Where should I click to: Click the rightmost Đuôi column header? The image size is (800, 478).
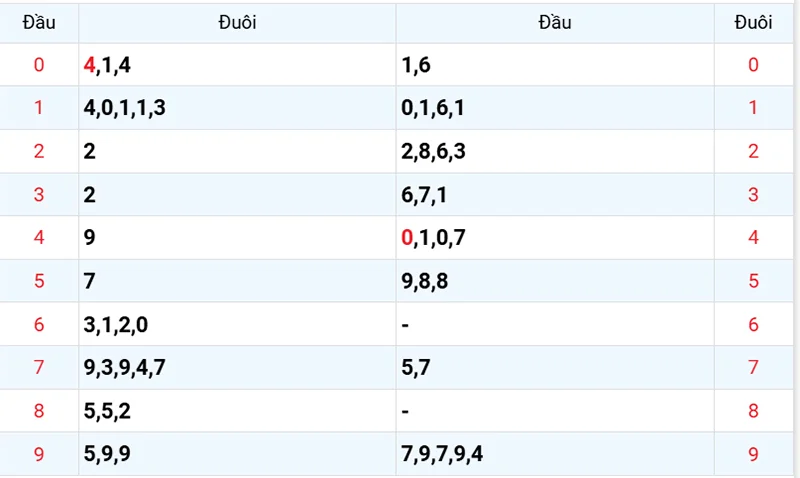753,22
